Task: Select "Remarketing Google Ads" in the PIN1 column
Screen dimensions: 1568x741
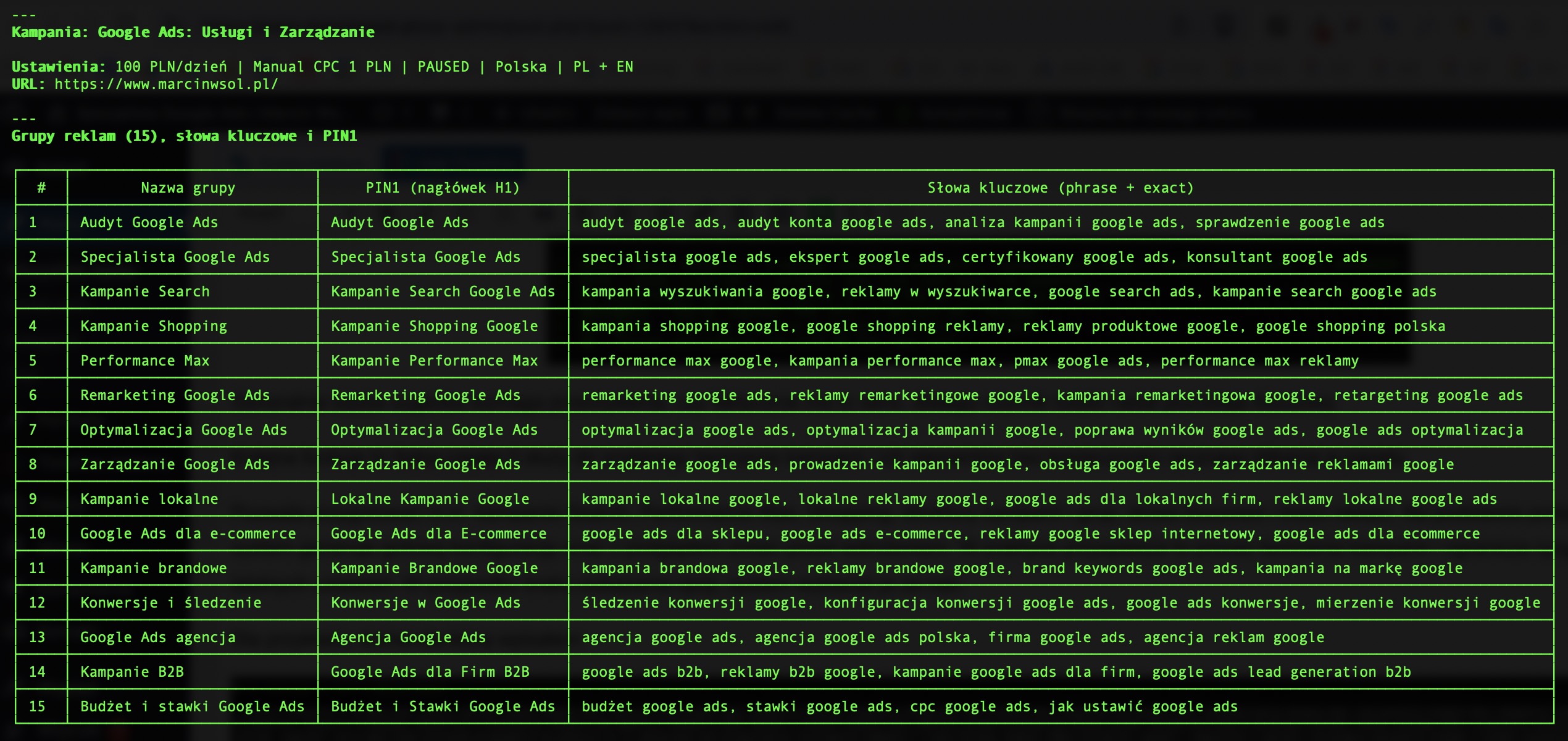Action: (x=426, y=395)
